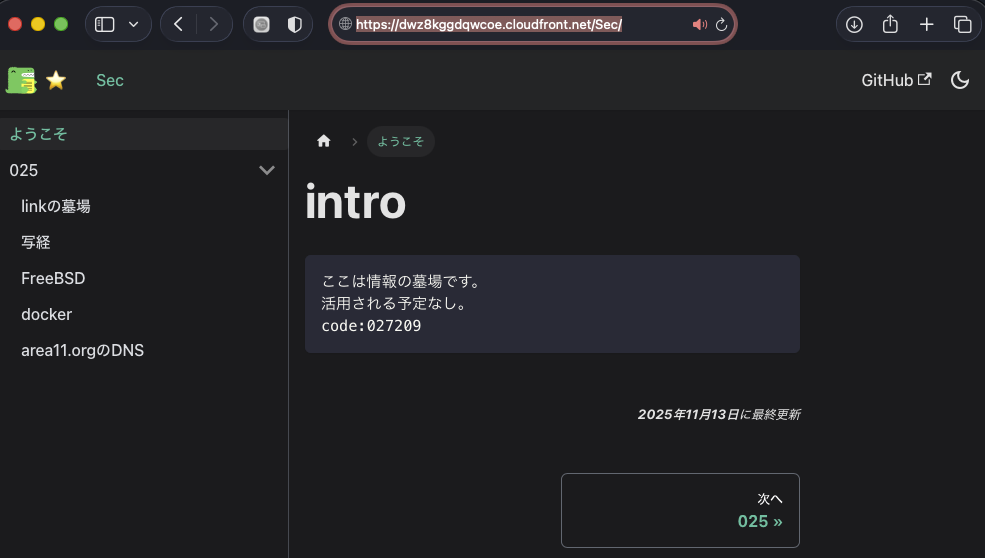Screen dimensions: 985x558
Task: Show tab overview
Action: click(x=962, y=25)
